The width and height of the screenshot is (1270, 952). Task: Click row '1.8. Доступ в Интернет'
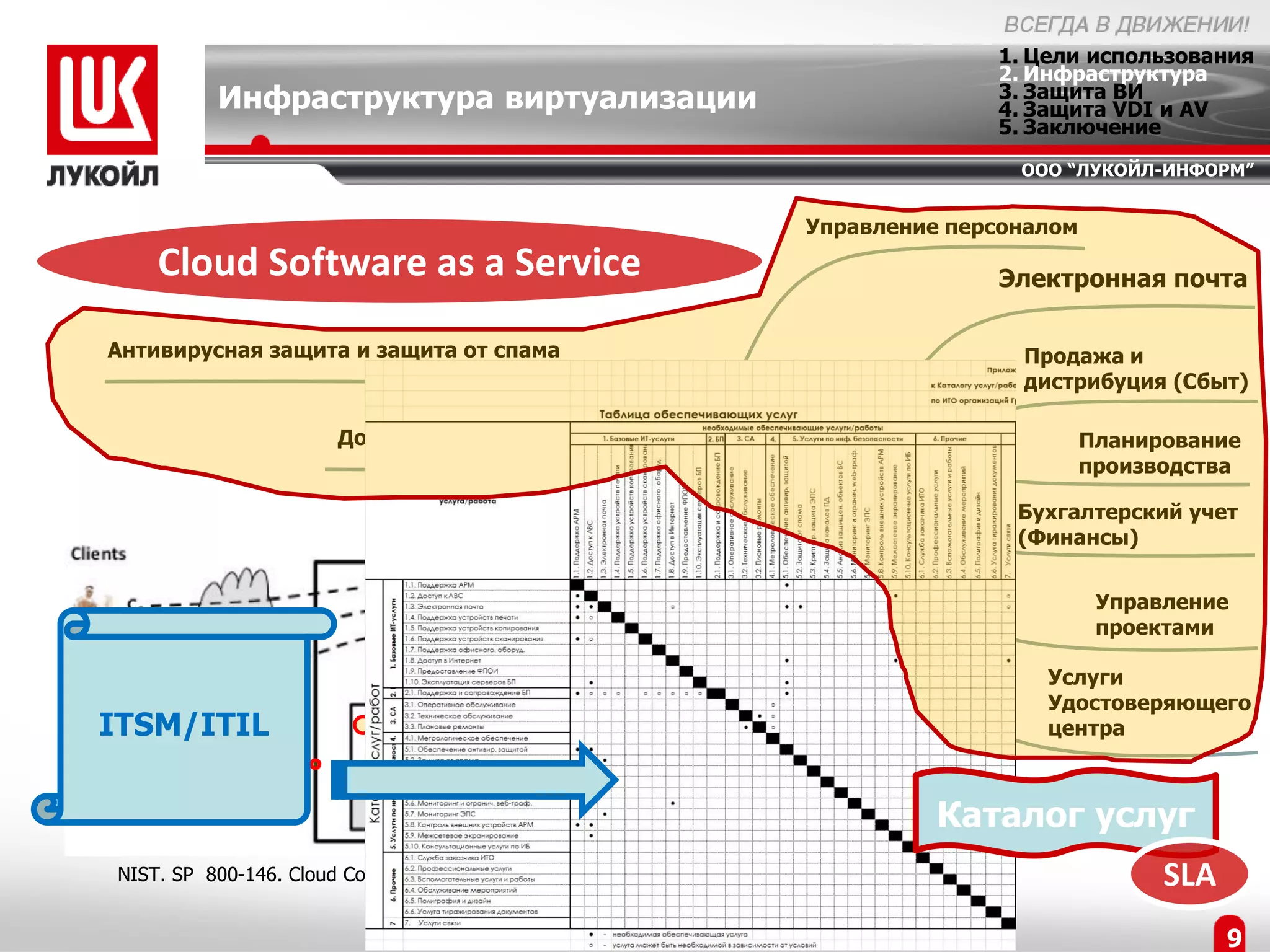[x=487, y=660]
